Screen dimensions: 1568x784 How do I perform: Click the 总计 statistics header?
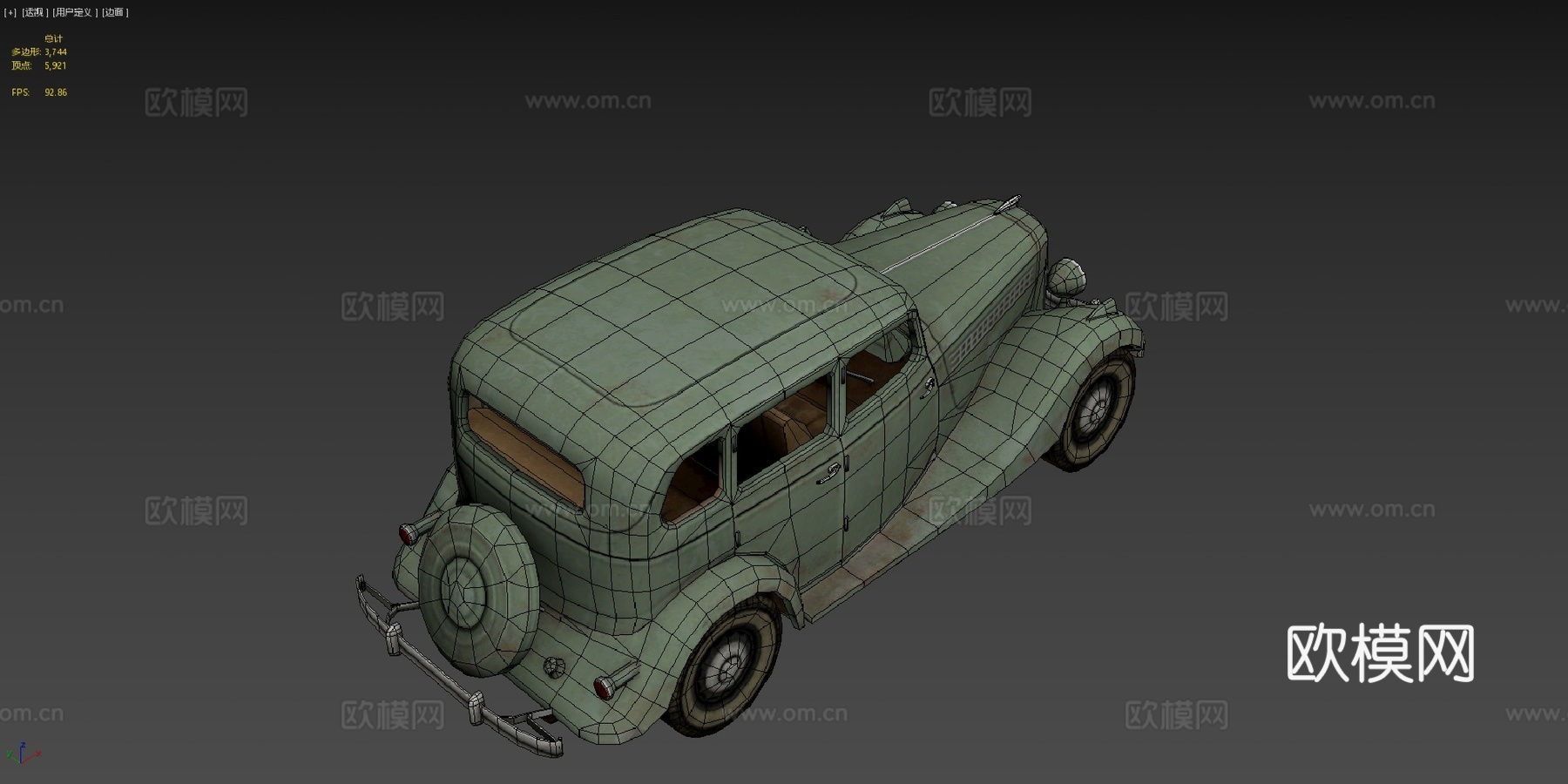pos(53,38)
